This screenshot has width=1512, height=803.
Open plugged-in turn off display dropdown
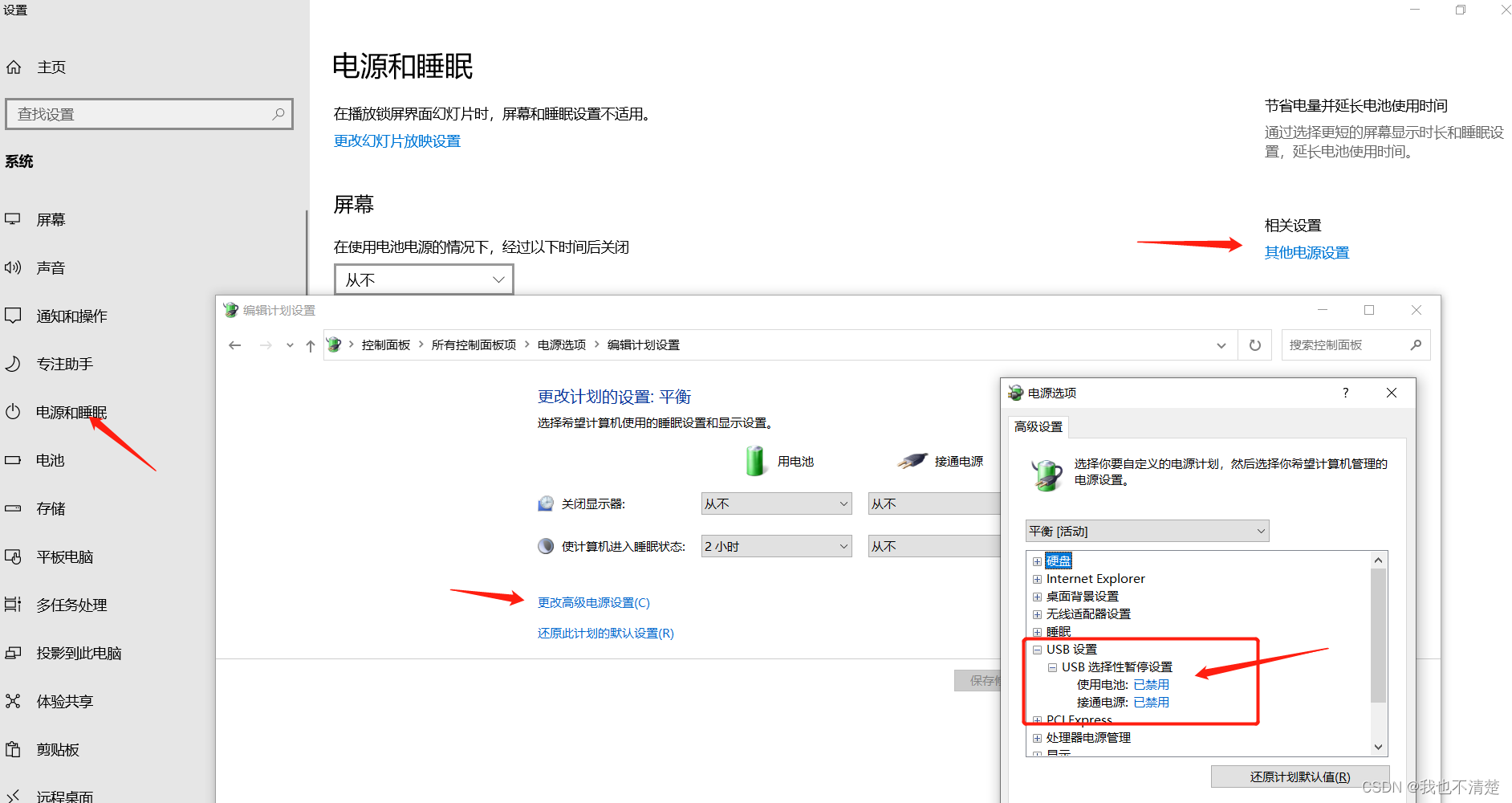[x=934, y=503]
